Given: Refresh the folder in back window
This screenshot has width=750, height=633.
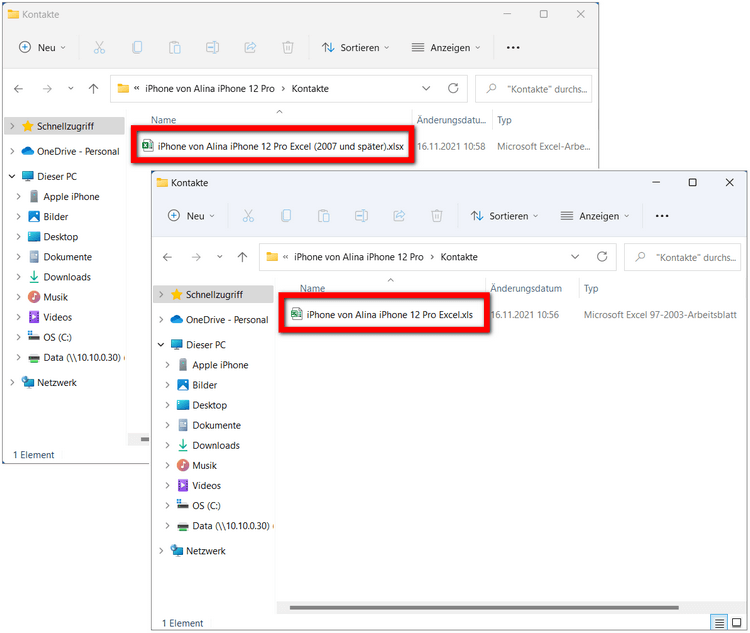Looking at the screenshot, I should click(453, 88).
